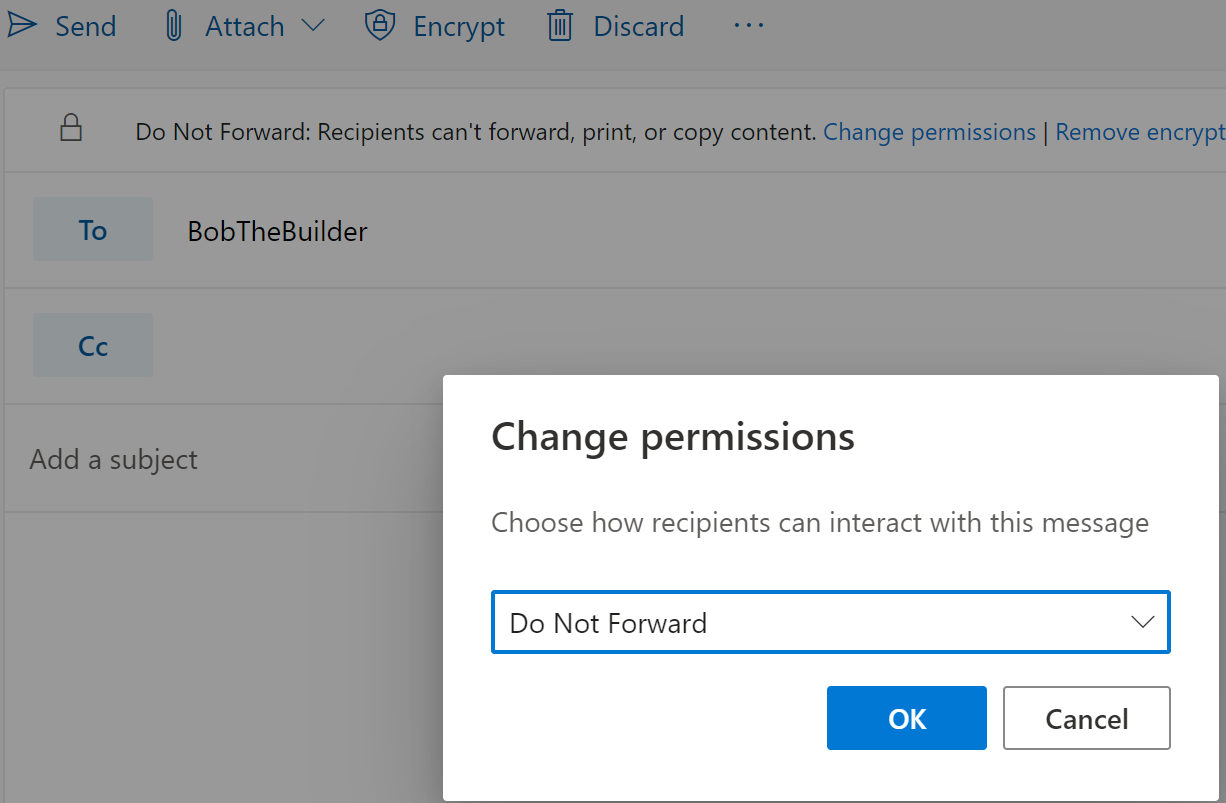
Task: Select the Discard trash can icon
Action: (x=560, y=26)
